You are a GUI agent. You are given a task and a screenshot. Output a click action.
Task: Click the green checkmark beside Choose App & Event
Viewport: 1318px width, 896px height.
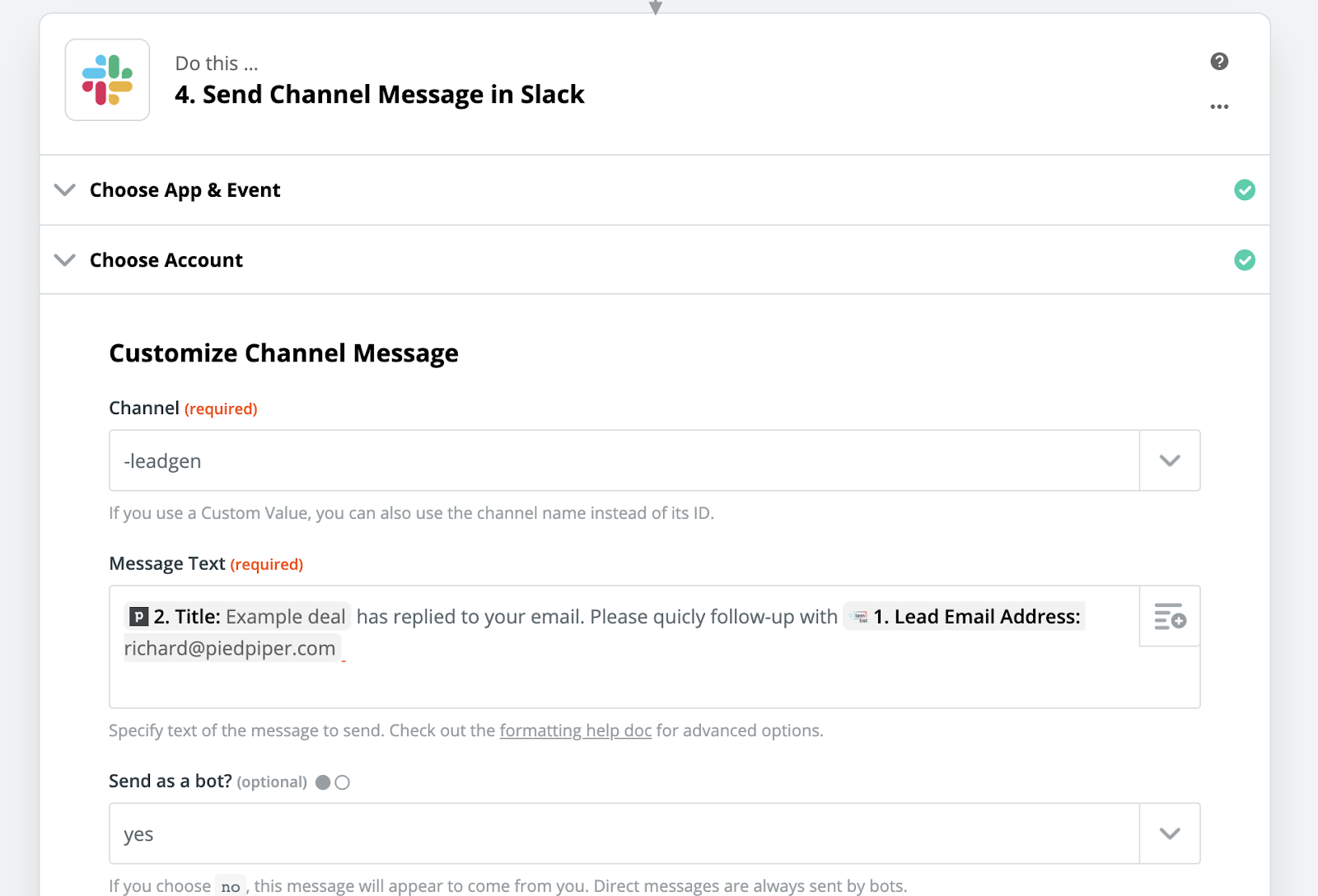click(1244, 190)
